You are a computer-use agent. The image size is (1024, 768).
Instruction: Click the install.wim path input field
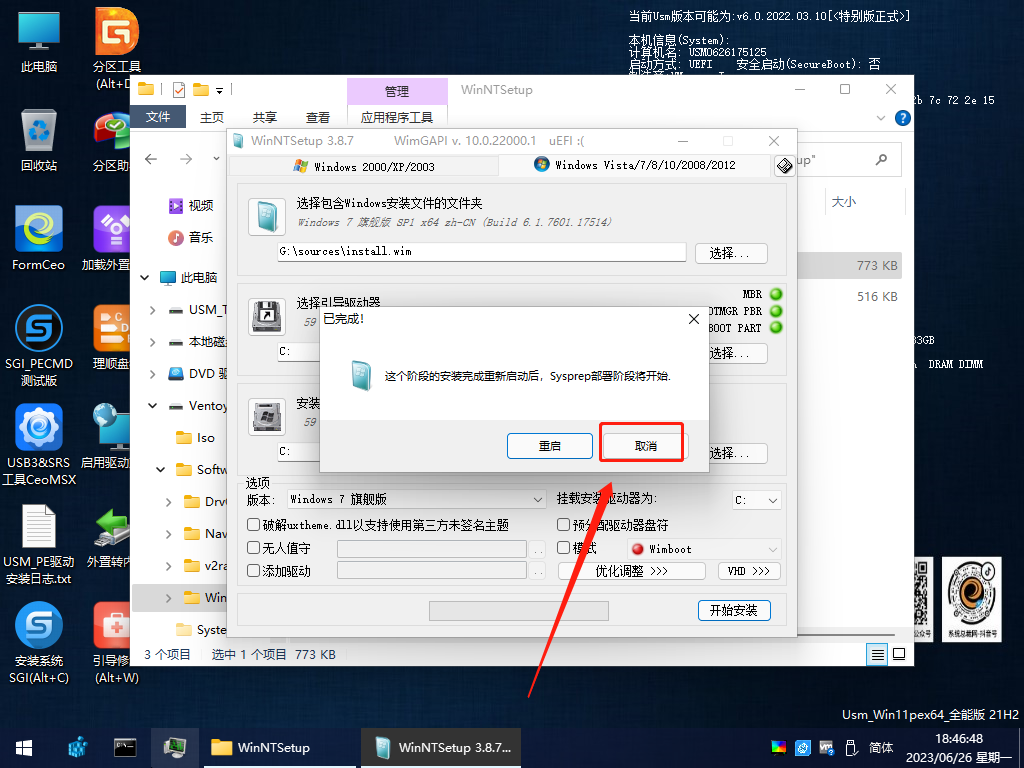click(x=482, y=251)
